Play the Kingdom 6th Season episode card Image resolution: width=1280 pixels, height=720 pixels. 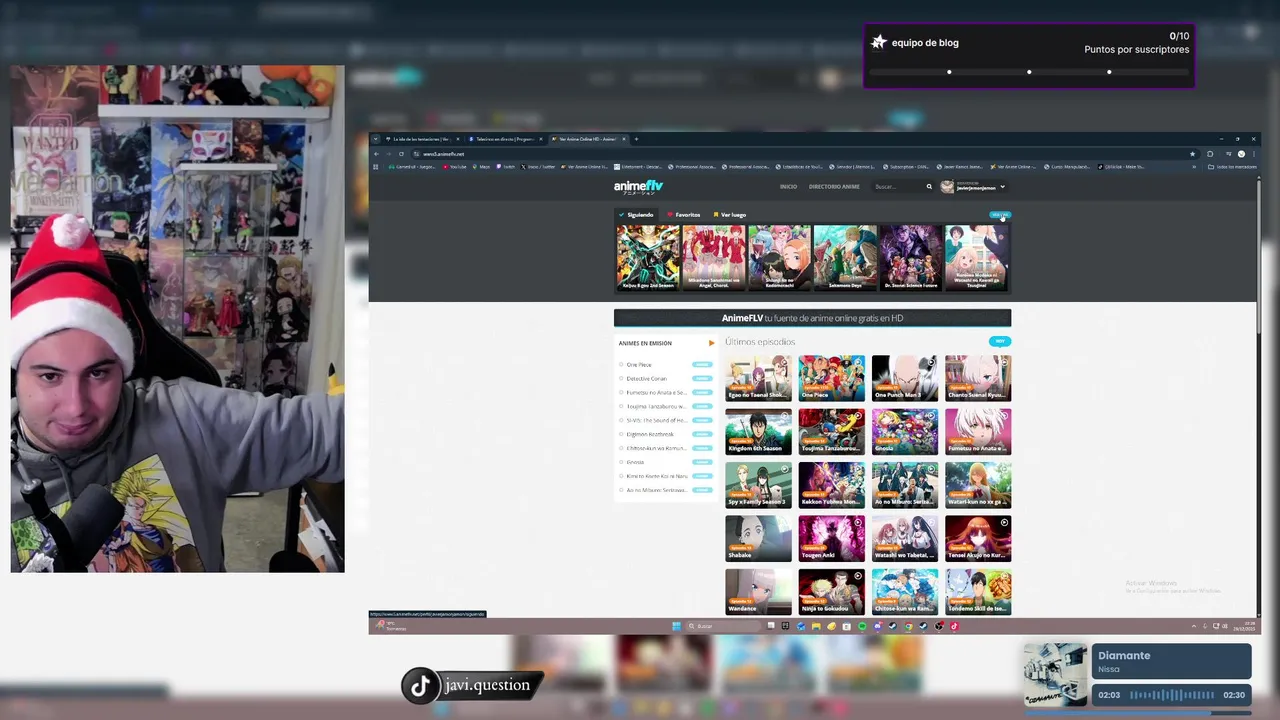point(758,432)
